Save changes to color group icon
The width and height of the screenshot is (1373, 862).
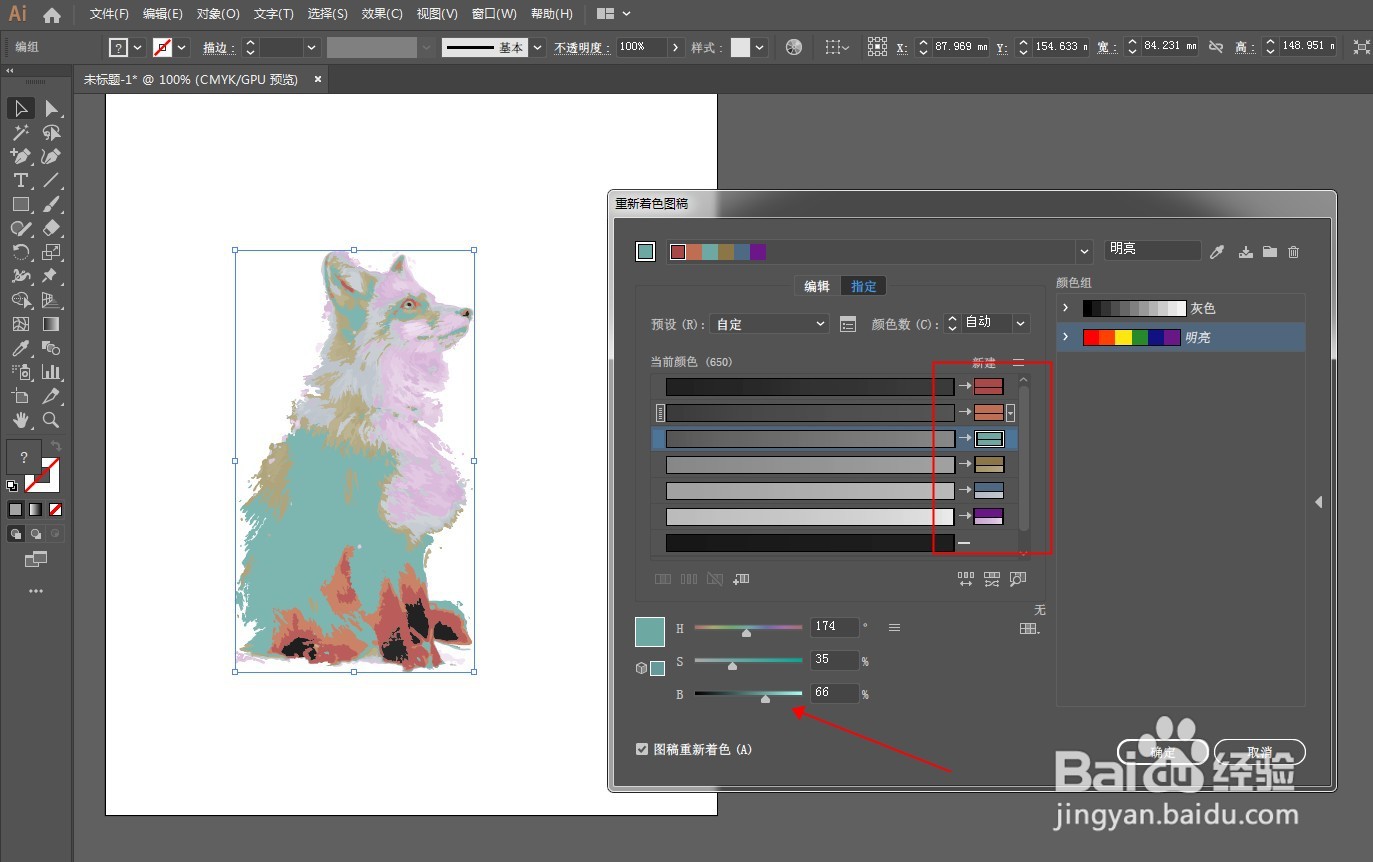pyautogui.click(x=1246, y=252)
